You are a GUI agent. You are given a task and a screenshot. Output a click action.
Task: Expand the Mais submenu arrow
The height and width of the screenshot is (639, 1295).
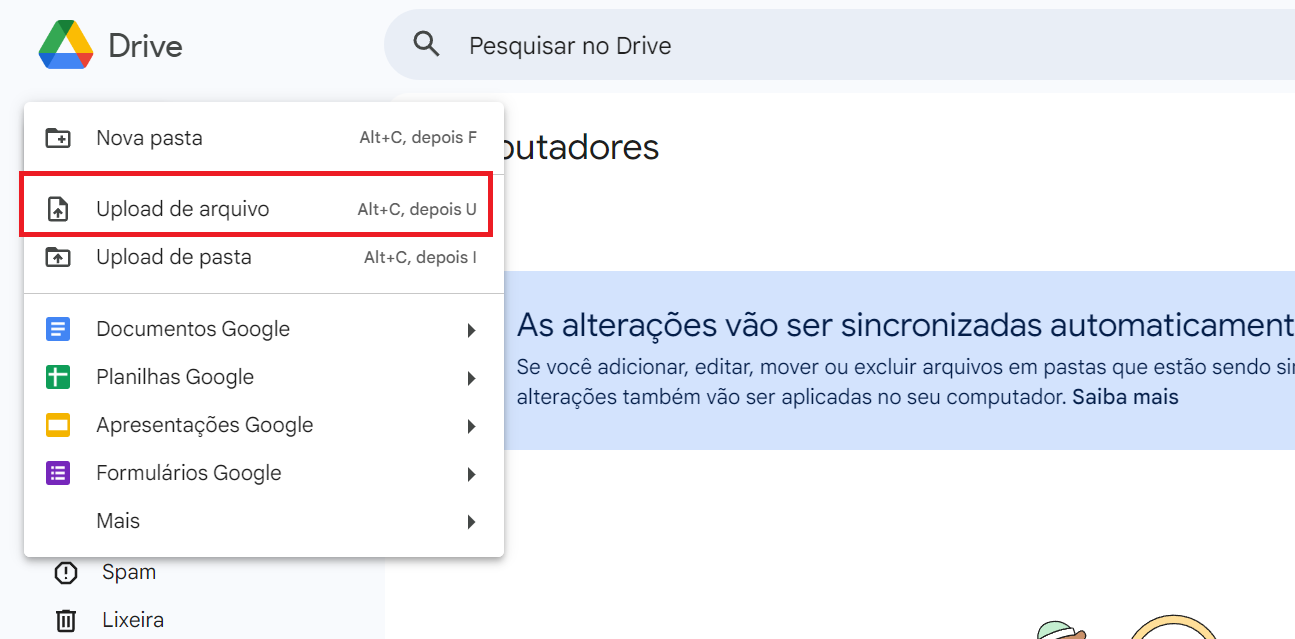pyautogui.click(x=471, y=521)
